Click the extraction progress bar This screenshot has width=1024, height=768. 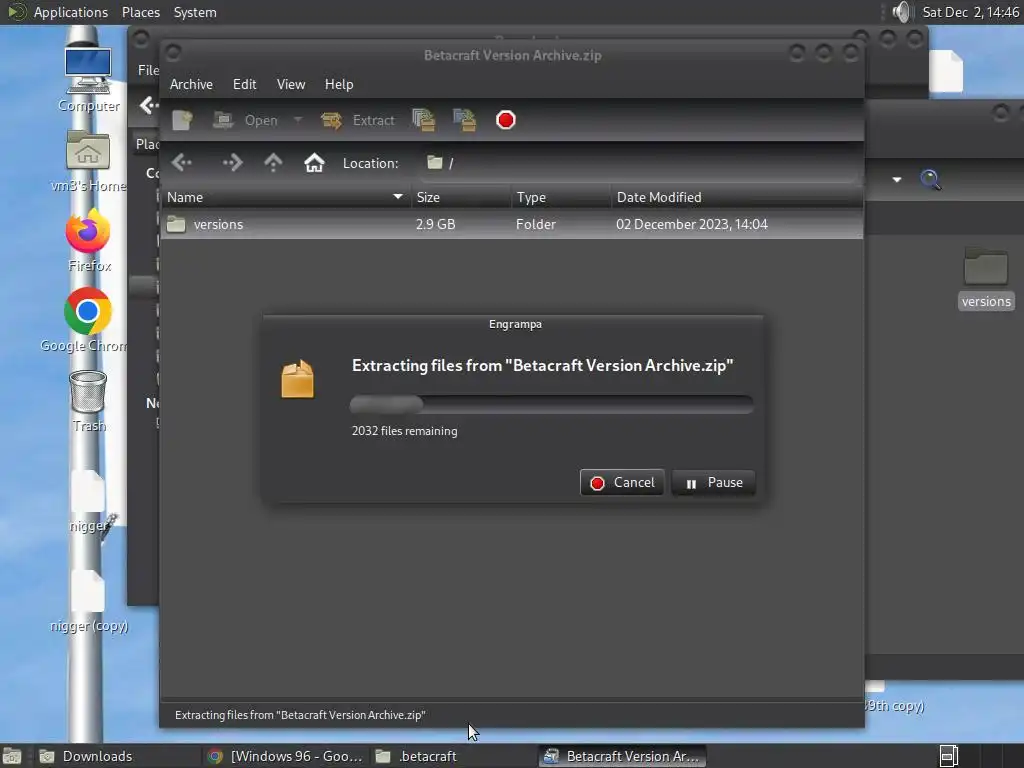[552, 404]
